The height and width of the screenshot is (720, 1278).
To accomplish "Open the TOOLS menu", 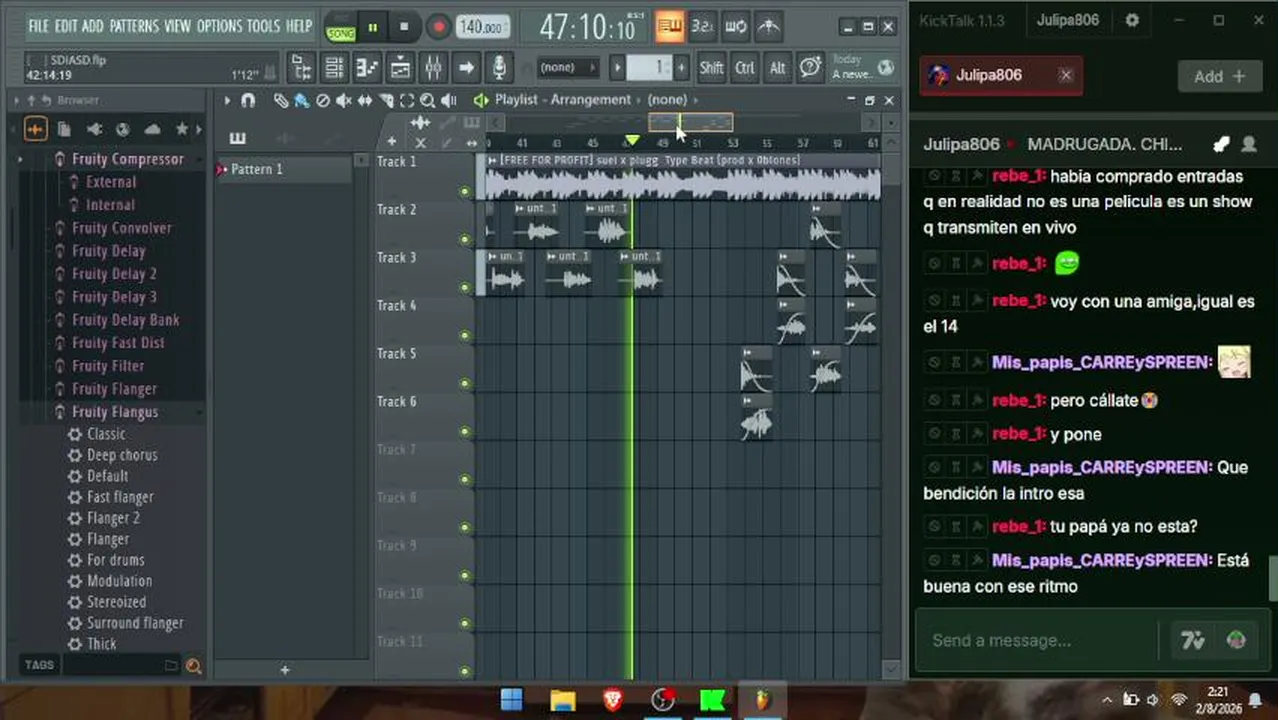I will click(264, 26).
